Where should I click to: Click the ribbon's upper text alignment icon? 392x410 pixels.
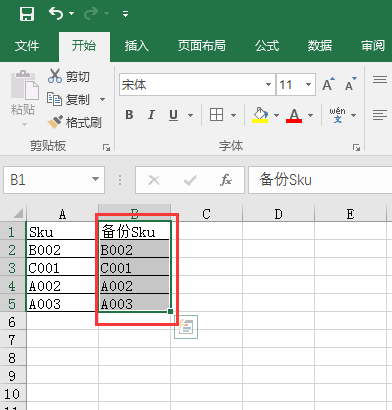[380, 80]
